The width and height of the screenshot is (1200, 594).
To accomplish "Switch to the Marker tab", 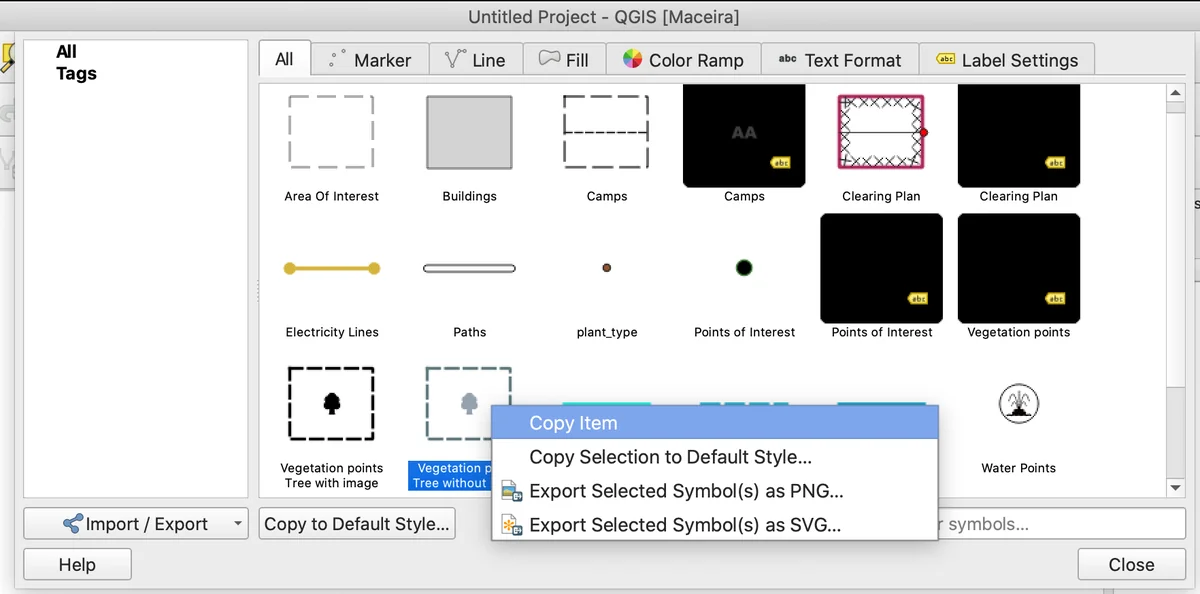I will (370, 60).
